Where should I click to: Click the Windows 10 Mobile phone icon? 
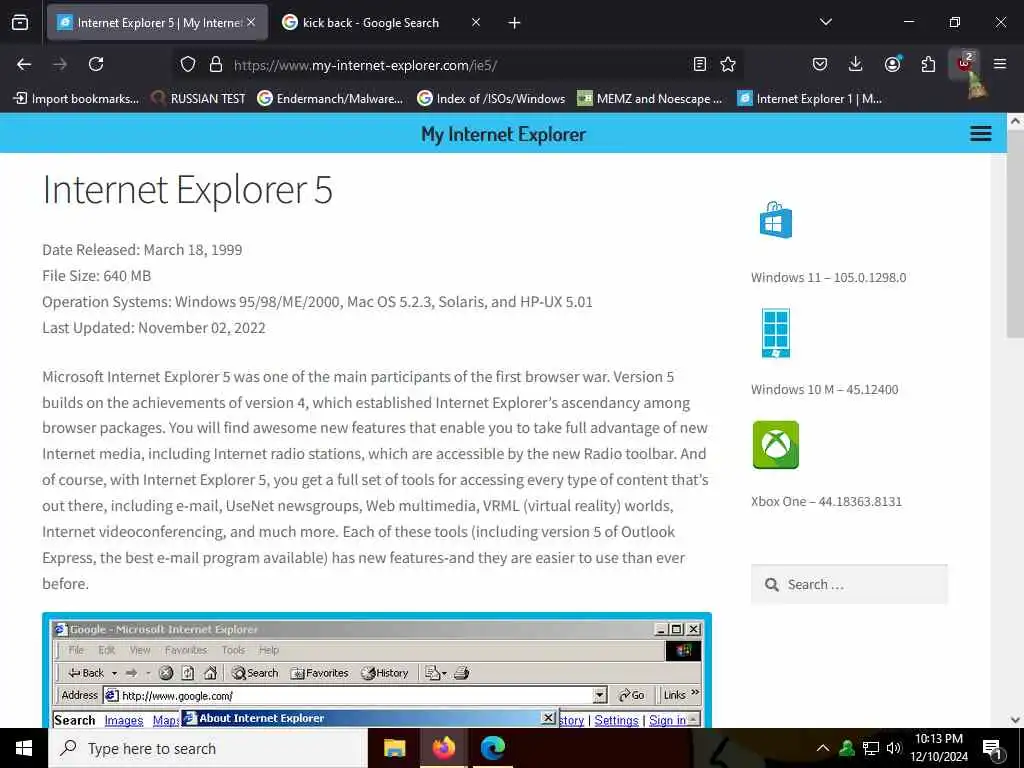[x=776, y=333]
